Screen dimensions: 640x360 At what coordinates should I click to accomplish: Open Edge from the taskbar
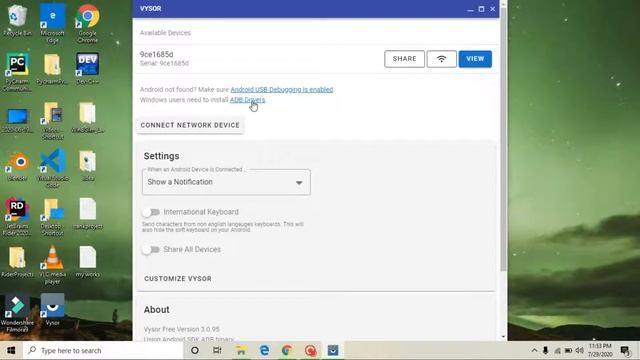[x=264, y=350]
